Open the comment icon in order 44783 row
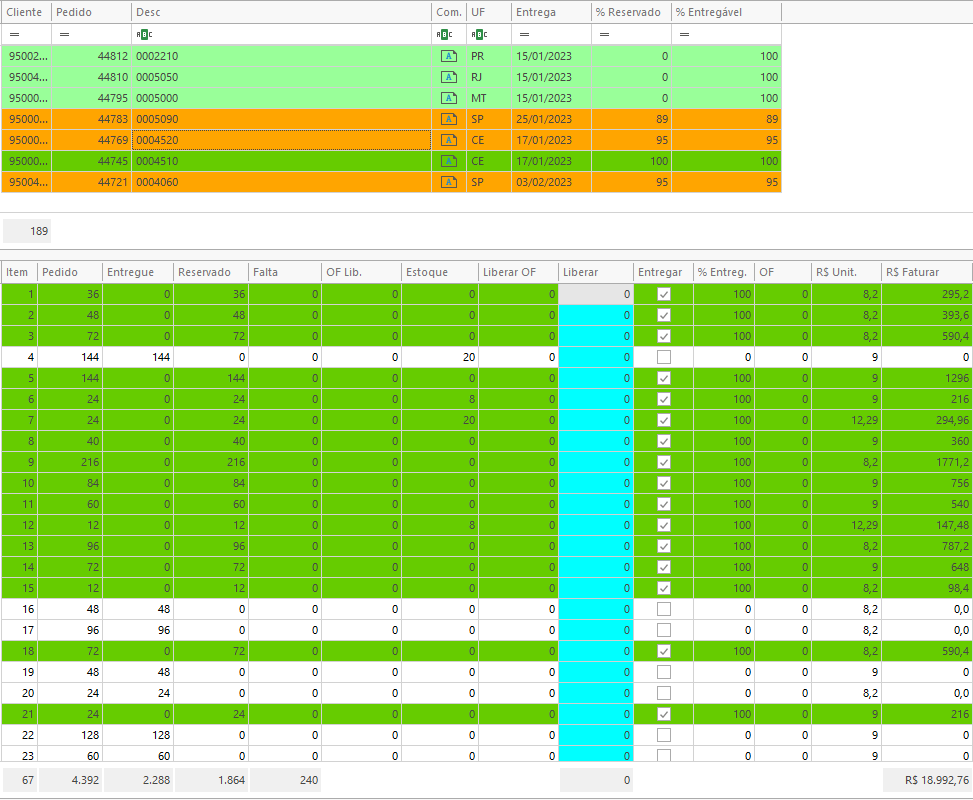The height and width of the screenshot is (800, 973). tap(449, 119)
